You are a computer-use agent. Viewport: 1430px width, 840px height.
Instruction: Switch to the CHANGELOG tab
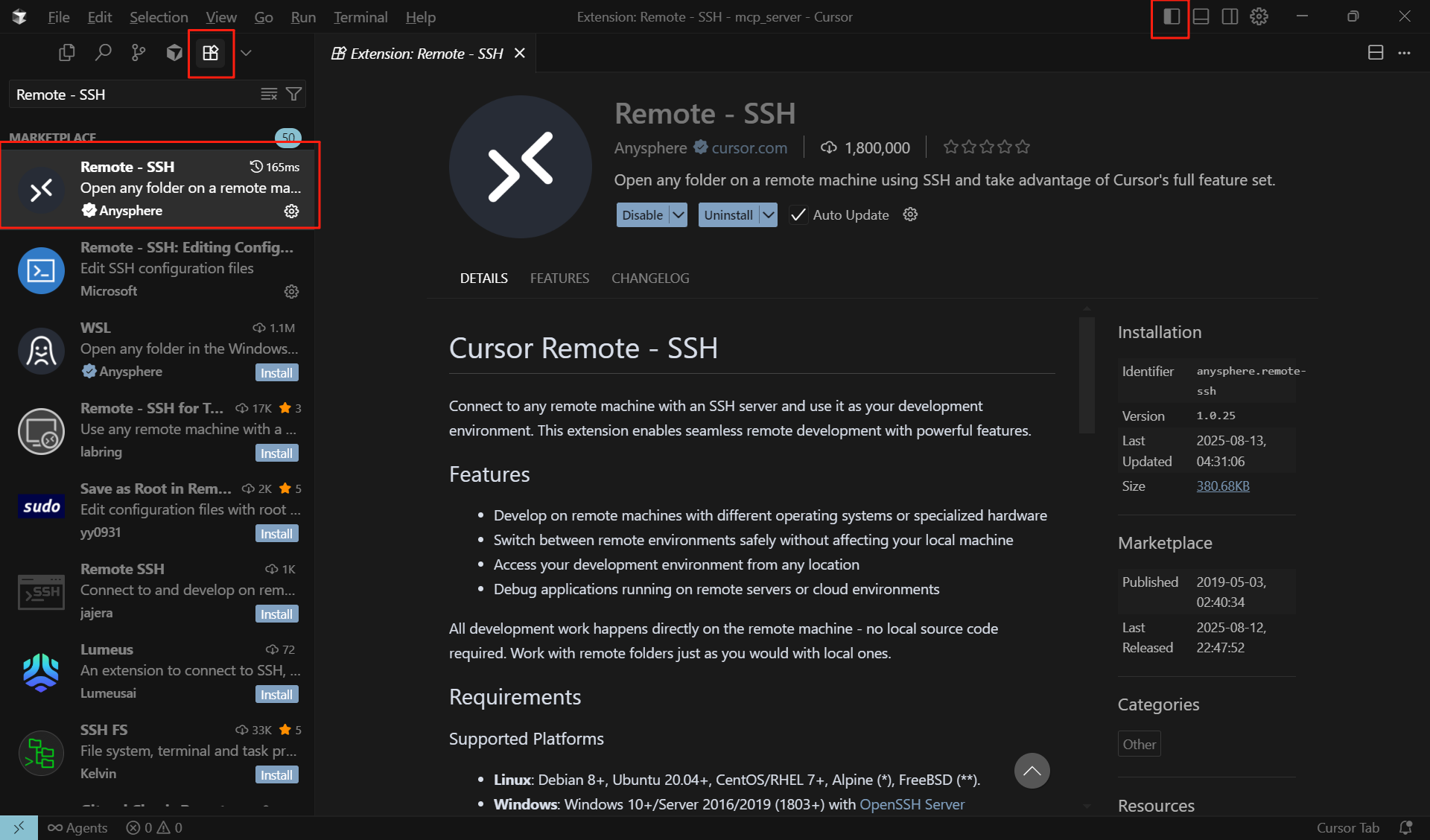650,278
